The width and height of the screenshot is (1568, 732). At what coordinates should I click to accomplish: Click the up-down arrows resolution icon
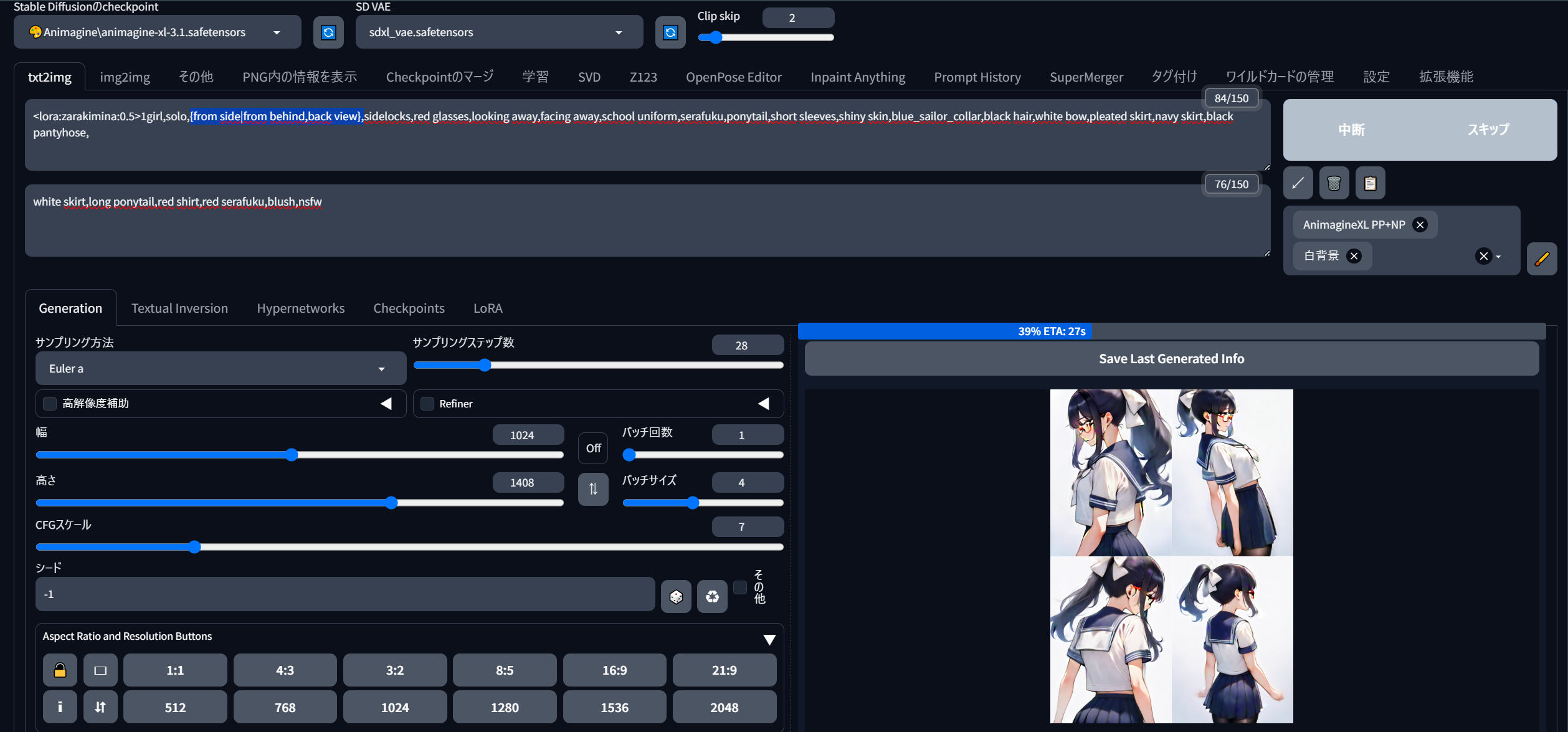tap(100, 706)
